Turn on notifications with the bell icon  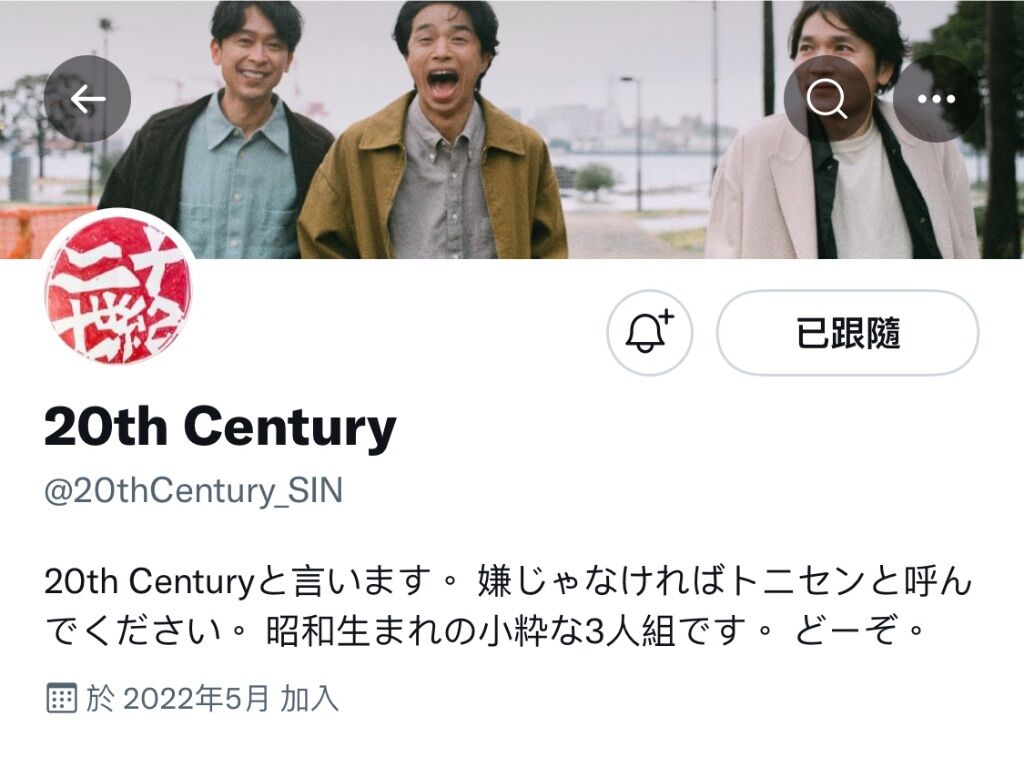650,332
